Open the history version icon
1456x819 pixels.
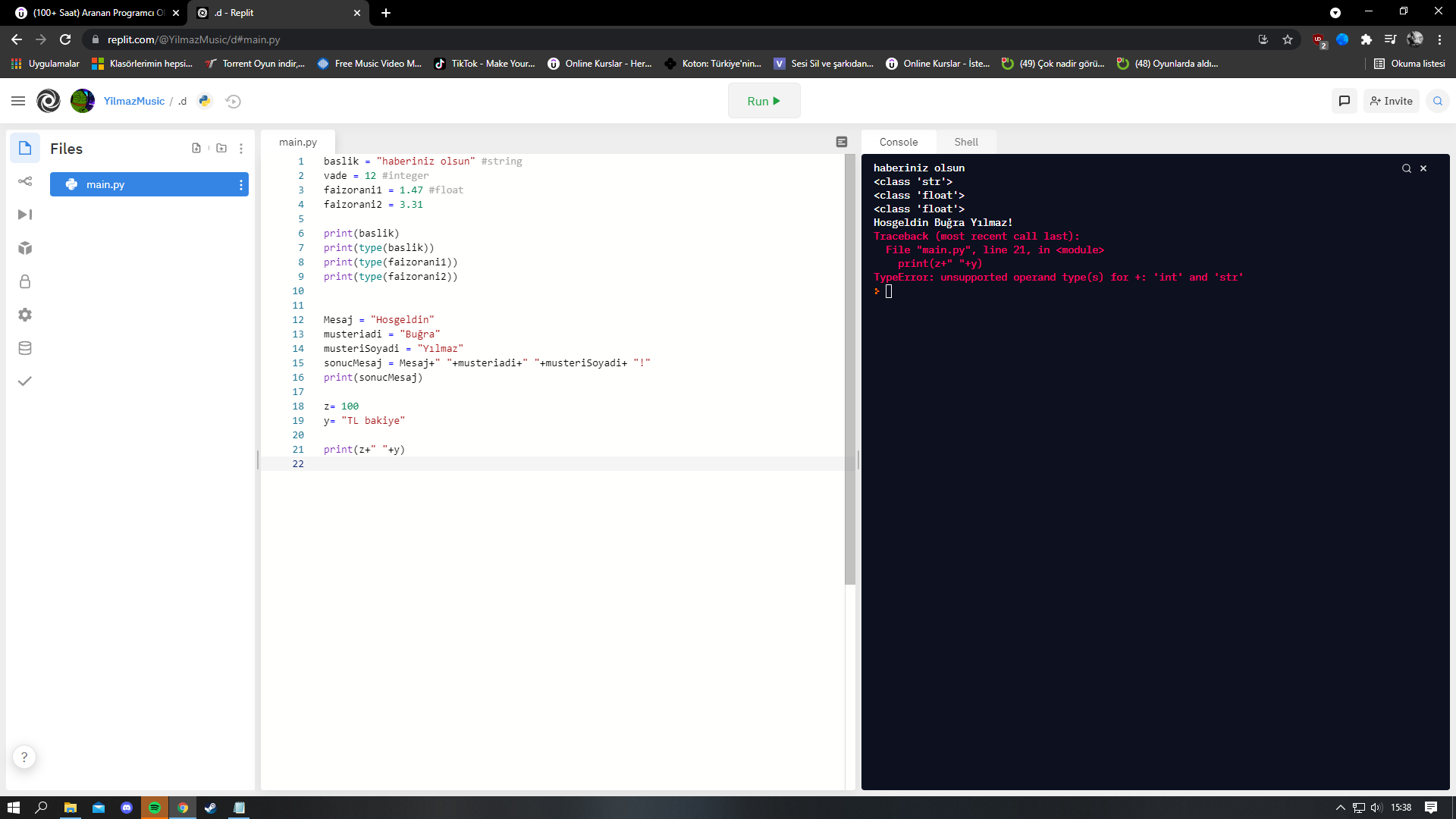point(234,101)
